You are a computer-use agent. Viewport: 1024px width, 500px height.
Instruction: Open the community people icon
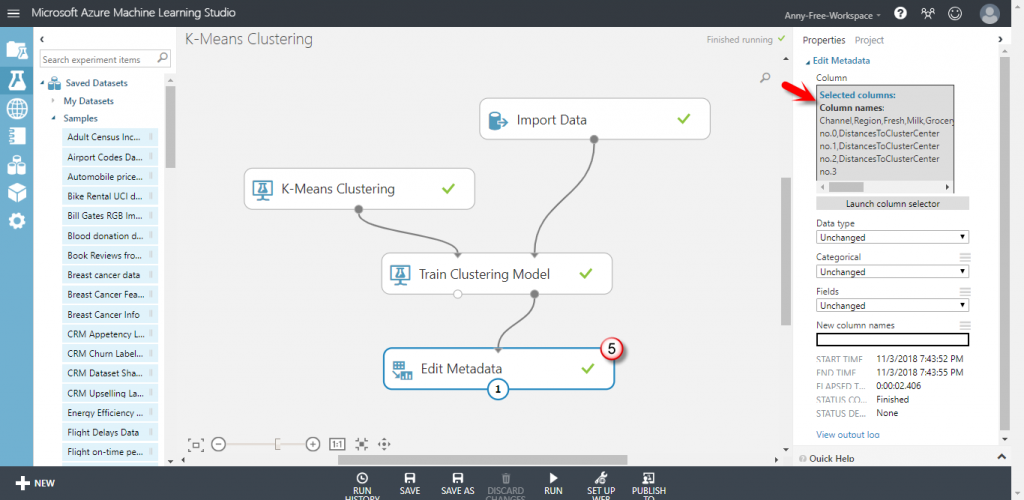click(x=927, y=13)
